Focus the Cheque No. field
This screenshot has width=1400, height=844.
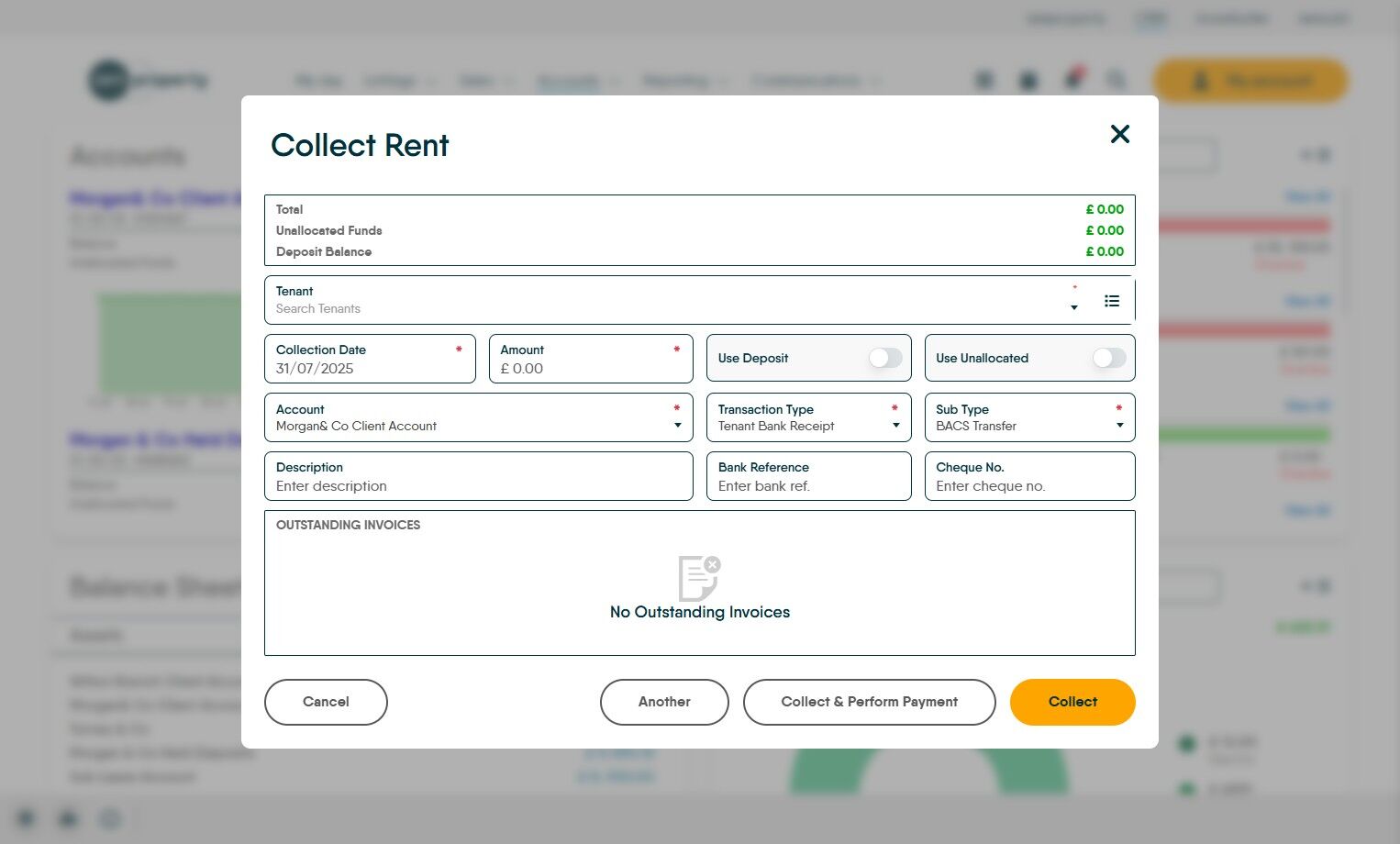click(1029, 476)
